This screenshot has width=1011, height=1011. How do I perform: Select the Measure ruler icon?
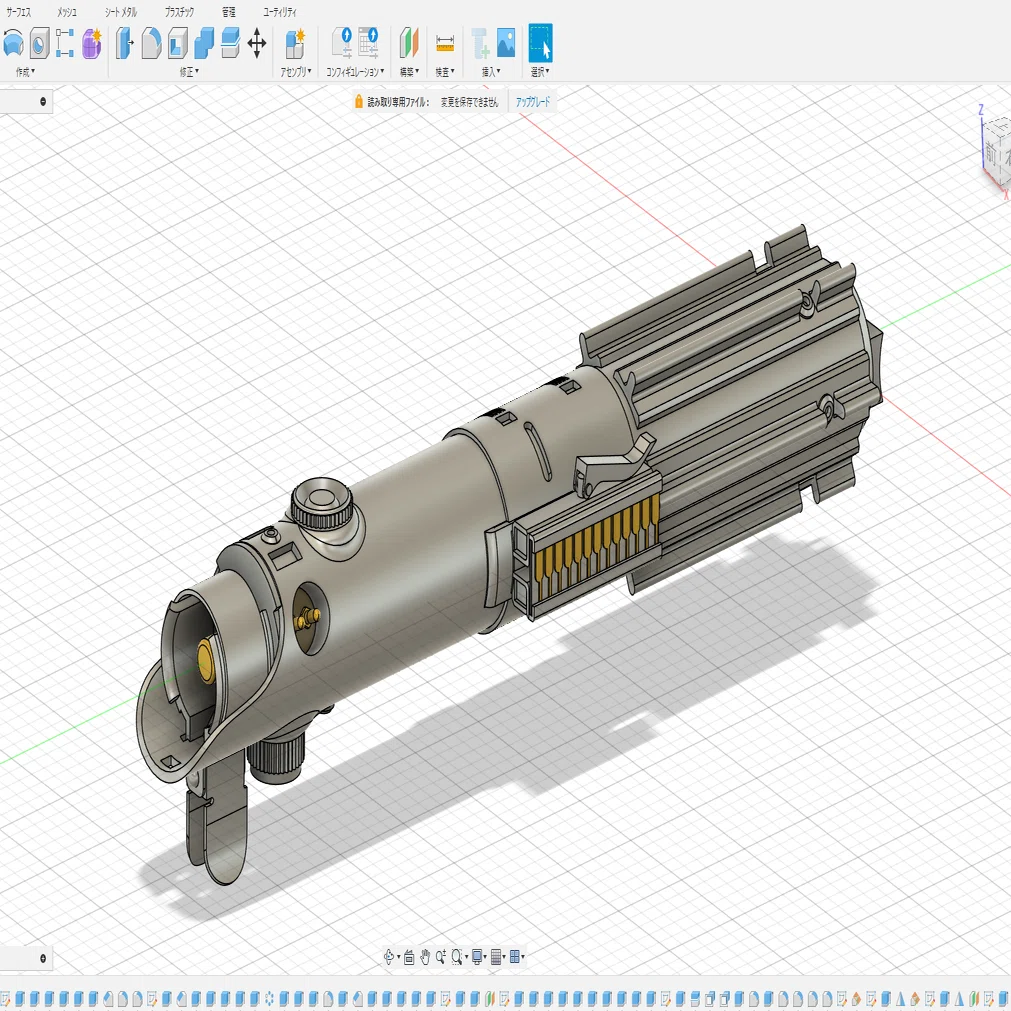point(445,43)
